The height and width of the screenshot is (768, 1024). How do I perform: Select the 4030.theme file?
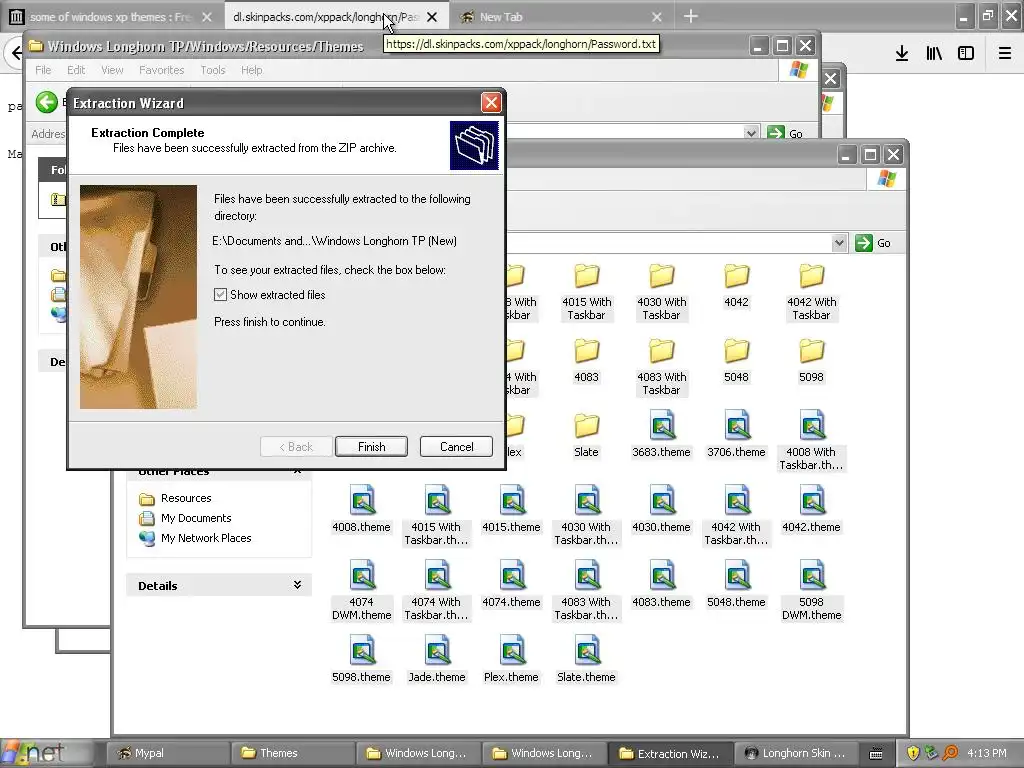662,509
